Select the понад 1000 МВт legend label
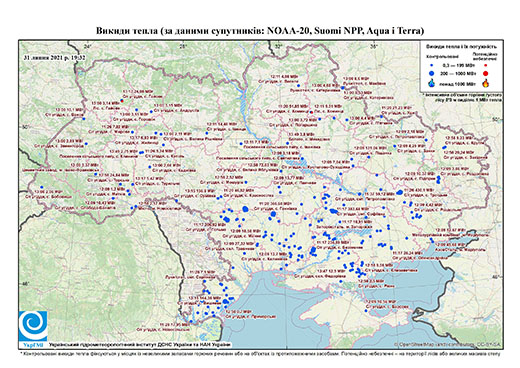The width and height of the screenshot is (520, 368). 457,83
